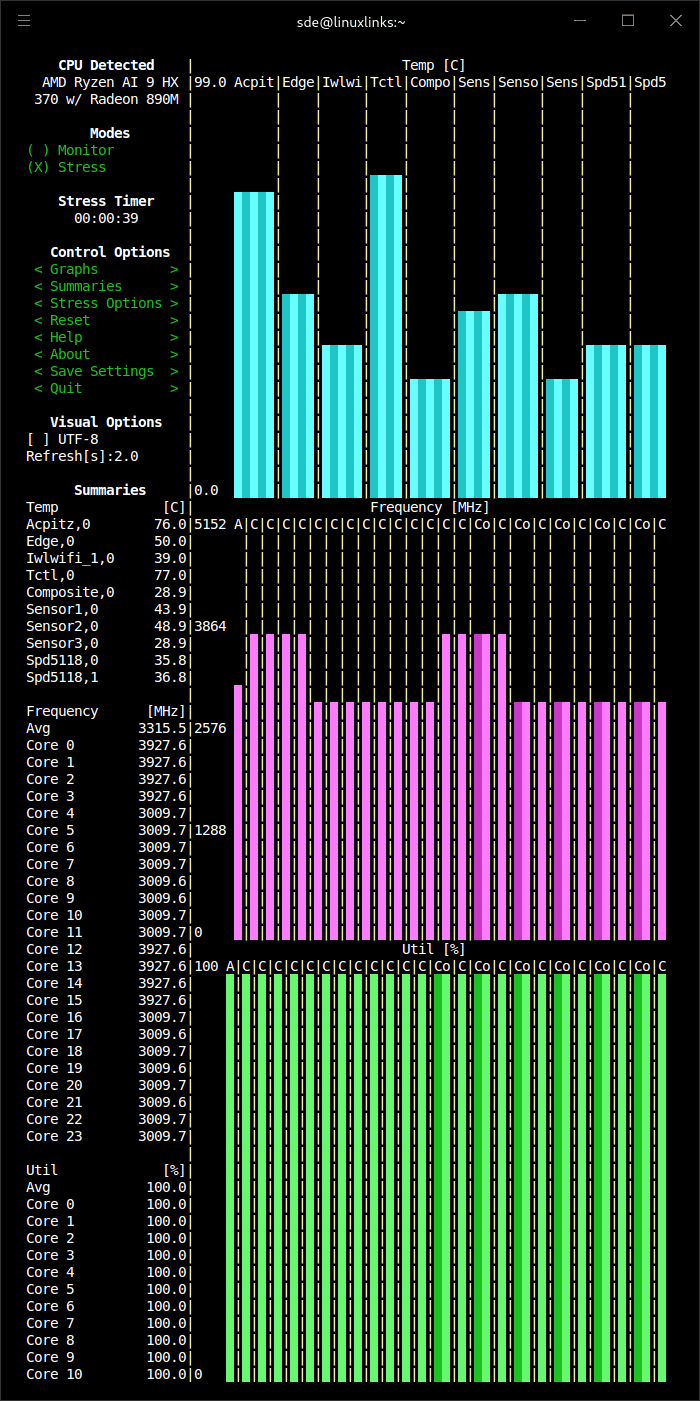Screen dimensions: 700x1401
Task: Quit the s-tui application
Action: coord(66,388)
